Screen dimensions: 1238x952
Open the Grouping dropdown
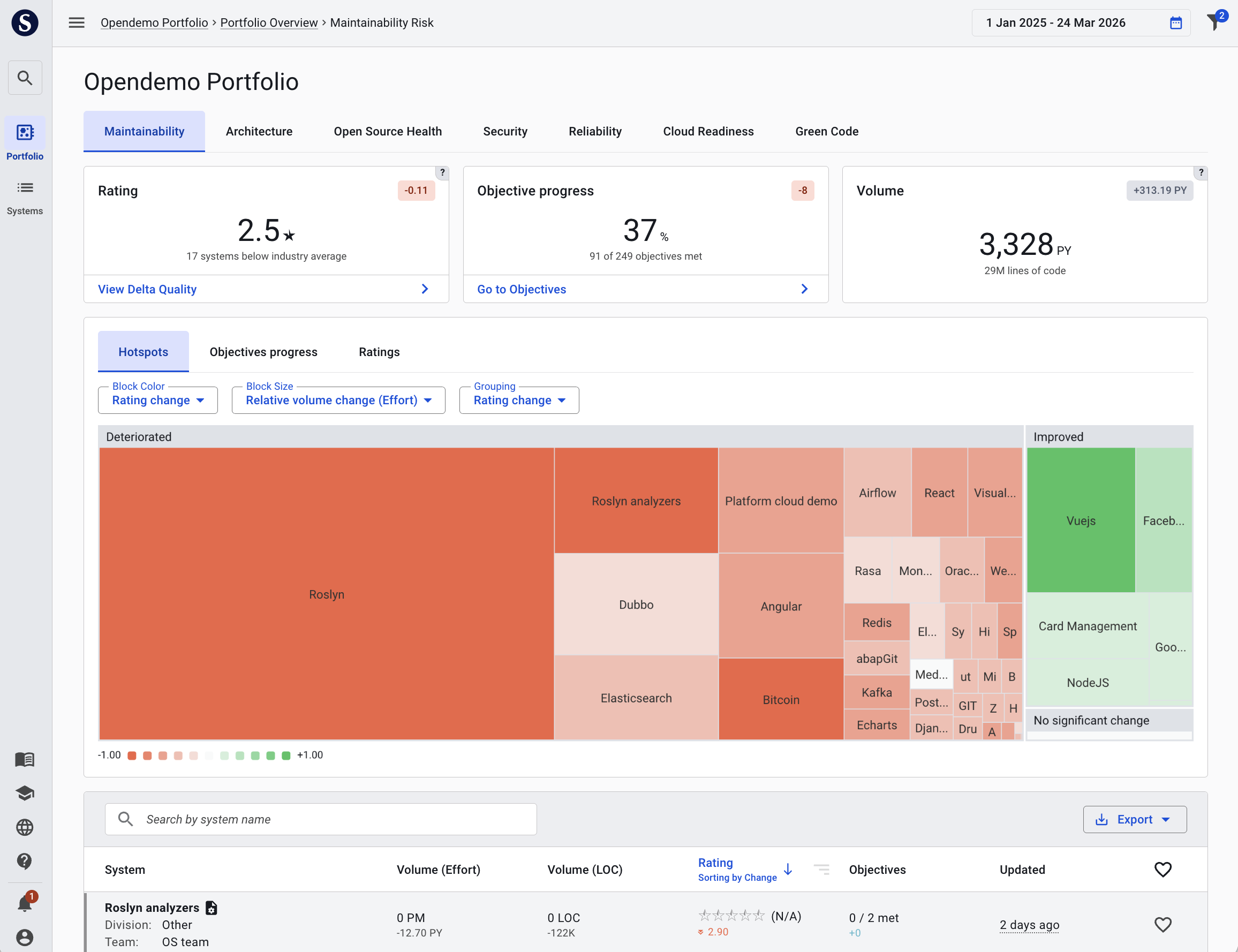[x=519, y=400]
